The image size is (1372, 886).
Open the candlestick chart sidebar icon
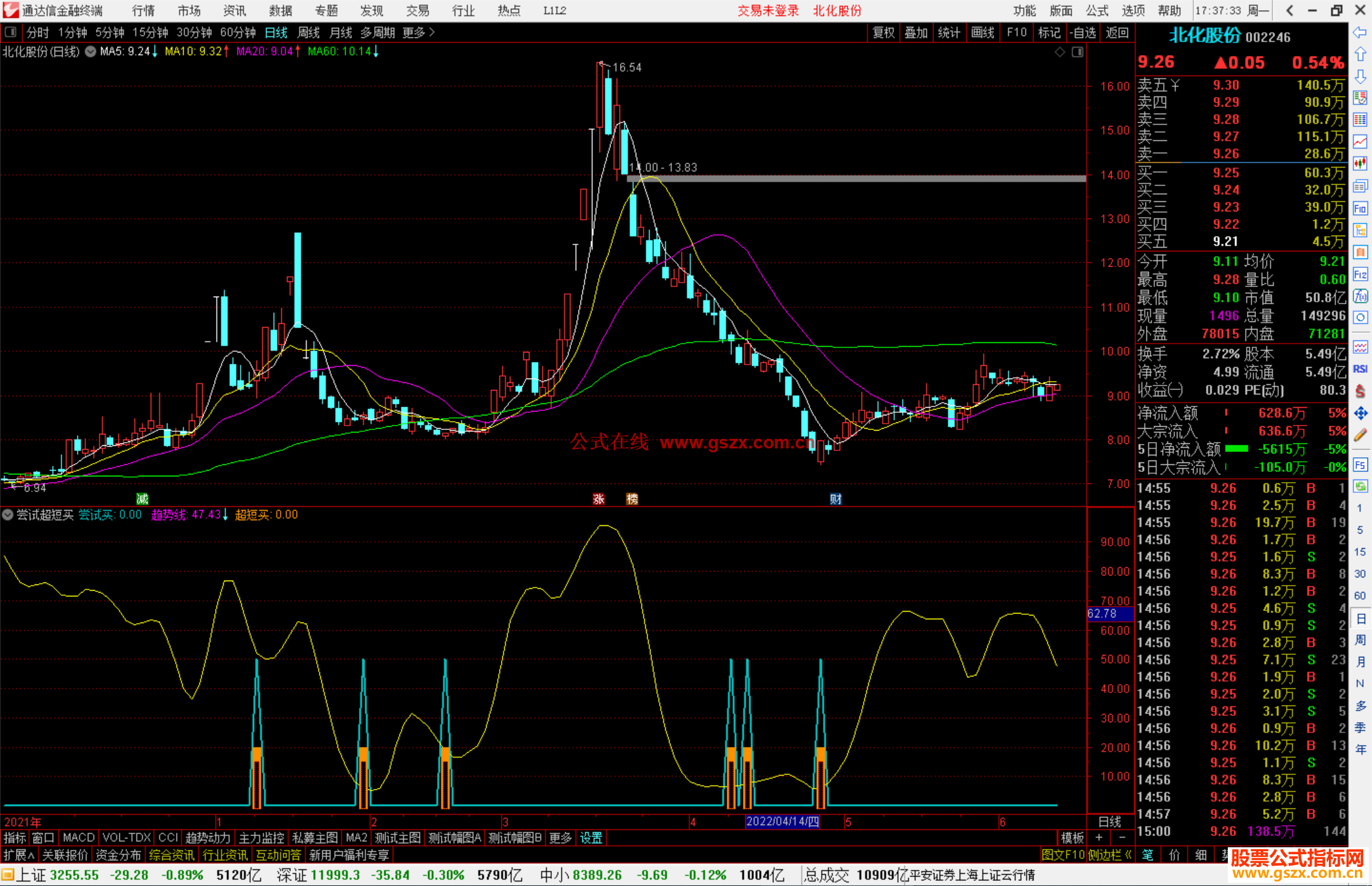pos(1360,164)
